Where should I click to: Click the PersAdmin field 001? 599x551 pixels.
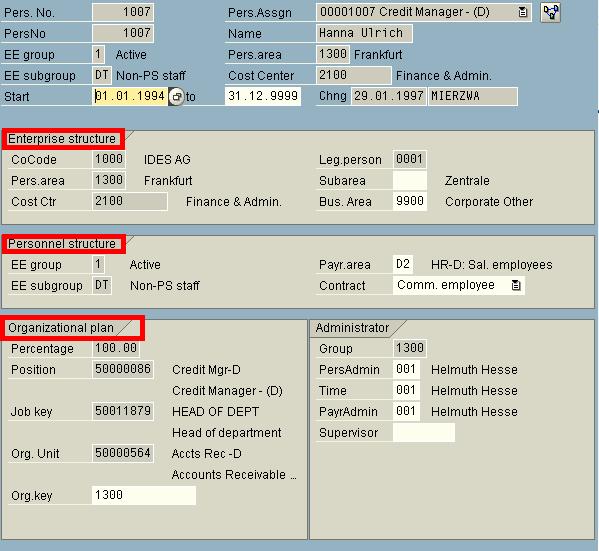coord(406,369)
